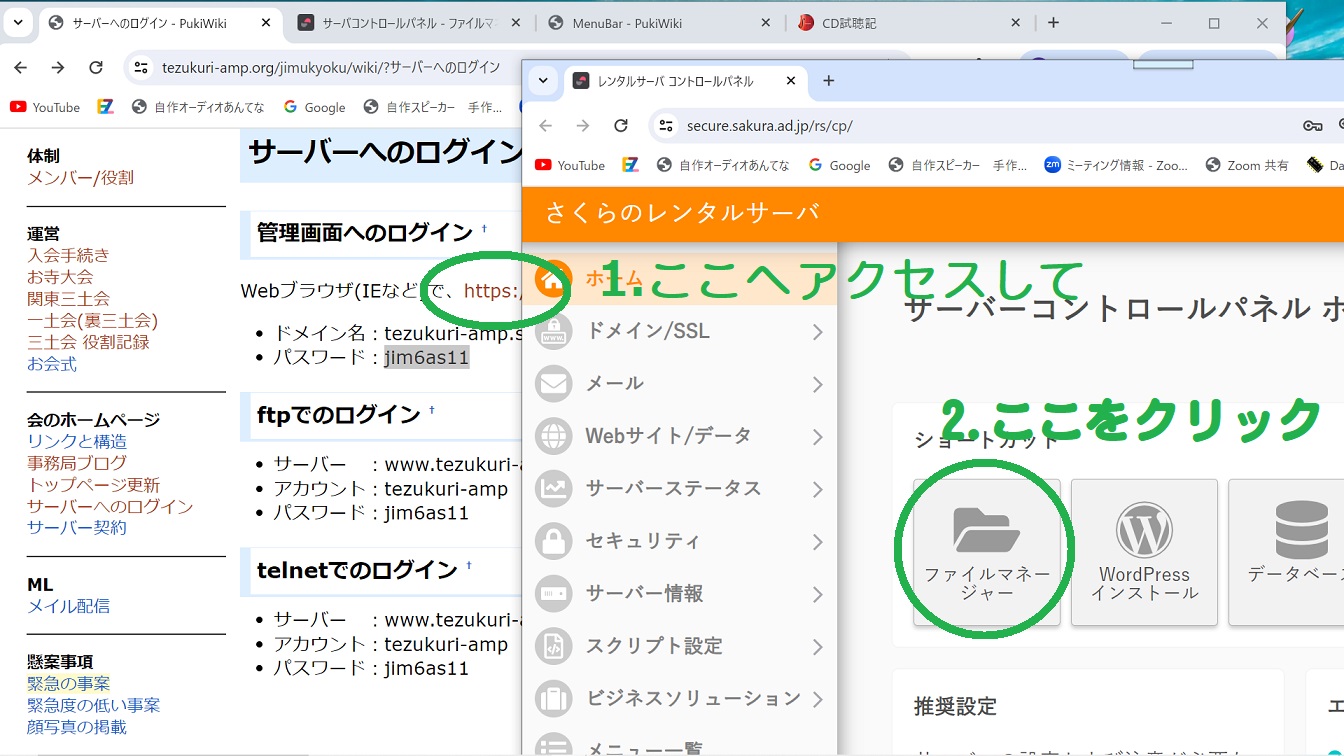This screenshot has height=756, width=1344.
Task: Open the YouTube bookmark in Sakura window
Action: tap(570, 166)
